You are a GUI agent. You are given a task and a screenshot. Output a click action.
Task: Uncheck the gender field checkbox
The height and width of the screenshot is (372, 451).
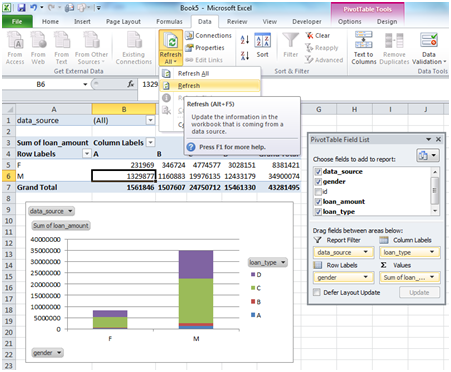(x=318, y=182)
